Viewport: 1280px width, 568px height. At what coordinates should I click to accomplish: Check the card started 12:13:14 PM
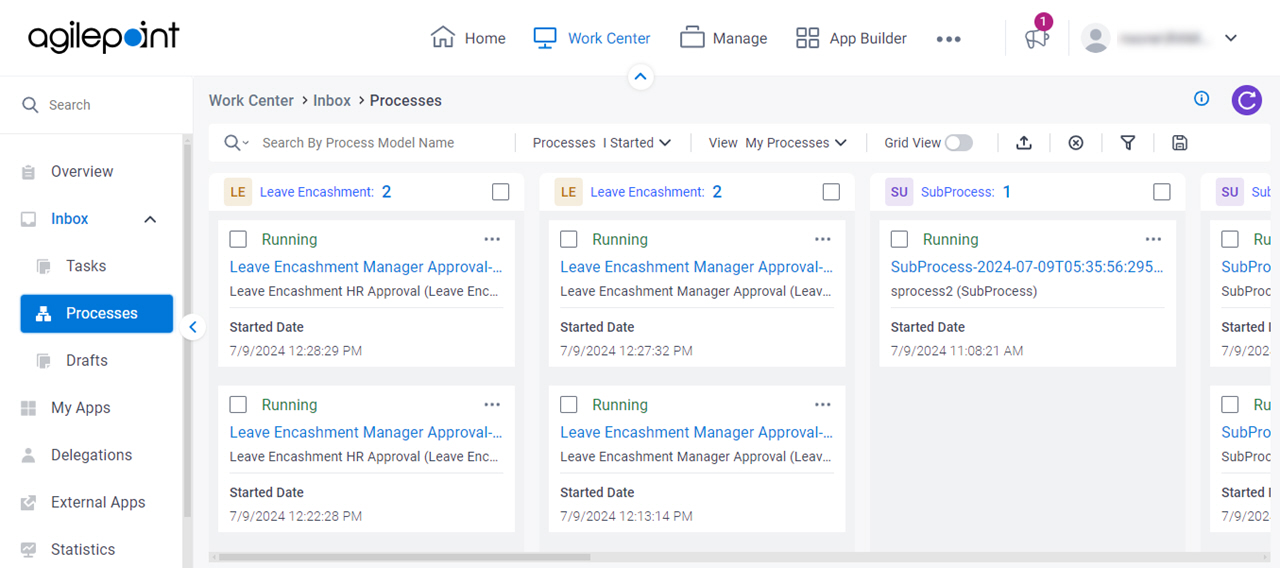click(x=569, y=404)
